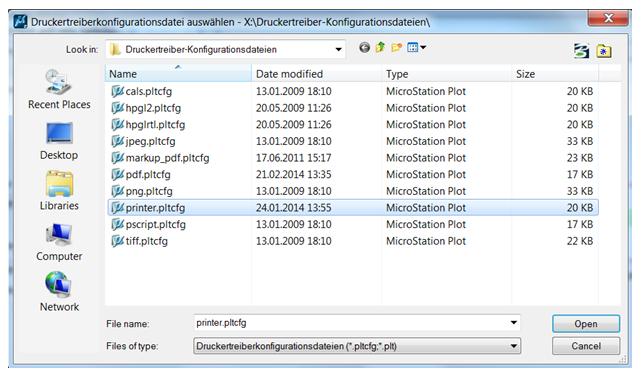Click the tiff.pltcfg file icon
Viewport: 641px width, 378px height.
point(117,241)
